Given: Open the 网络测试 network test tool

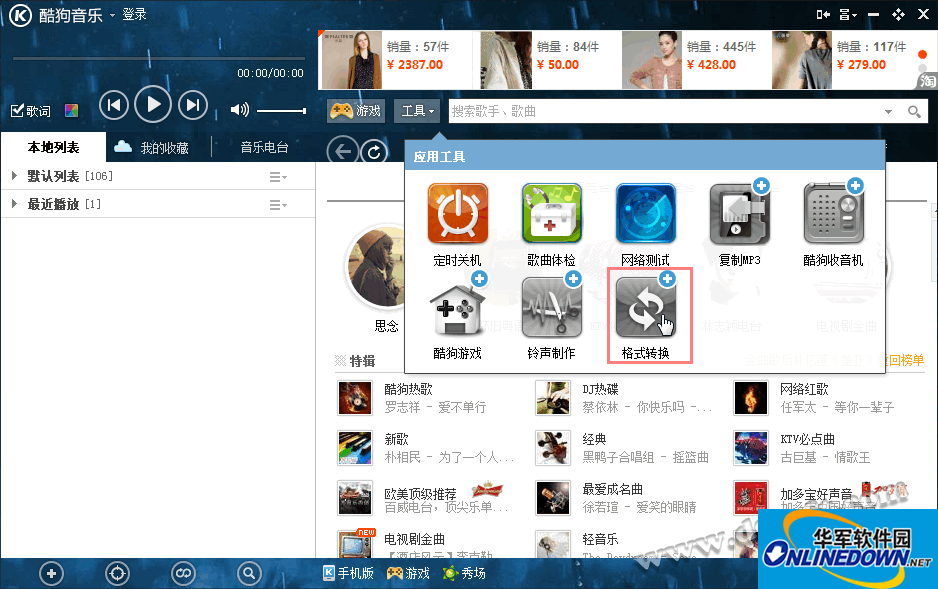Looking at the screenshot, I should (x=645, y=225).
